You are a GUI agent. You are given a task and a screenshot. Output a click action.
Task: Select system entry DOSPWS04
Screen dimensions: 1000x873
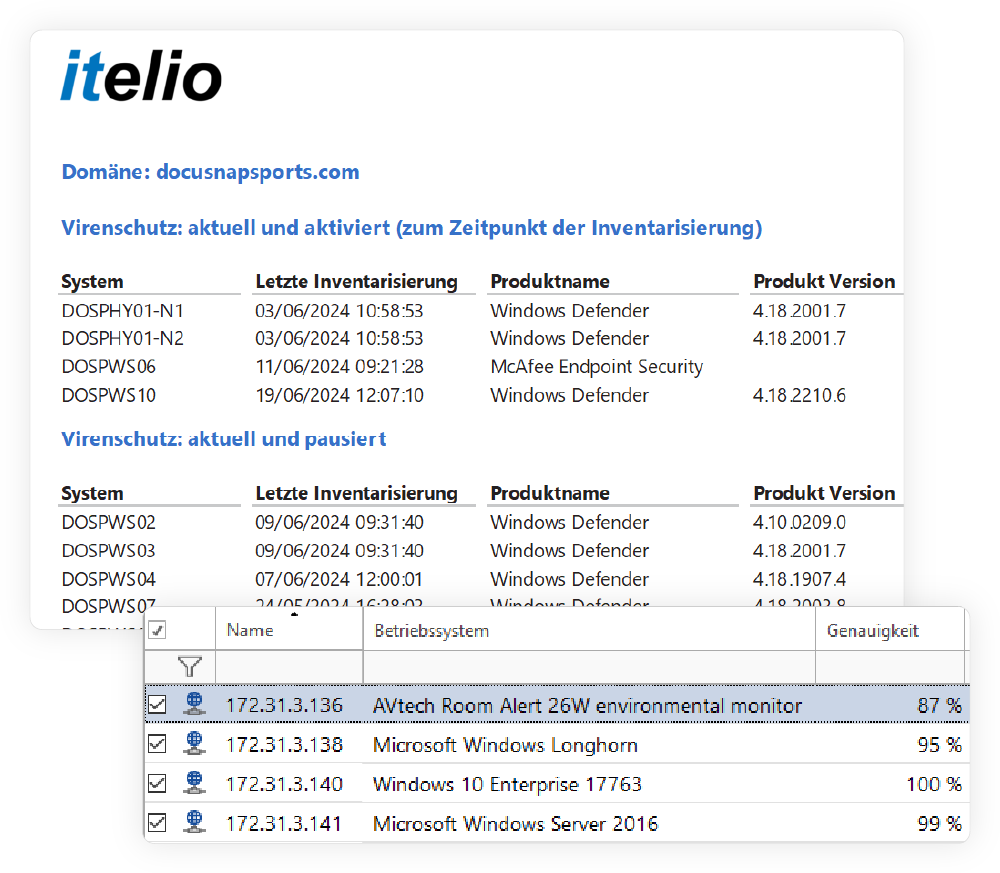click(x=108, y=579)
